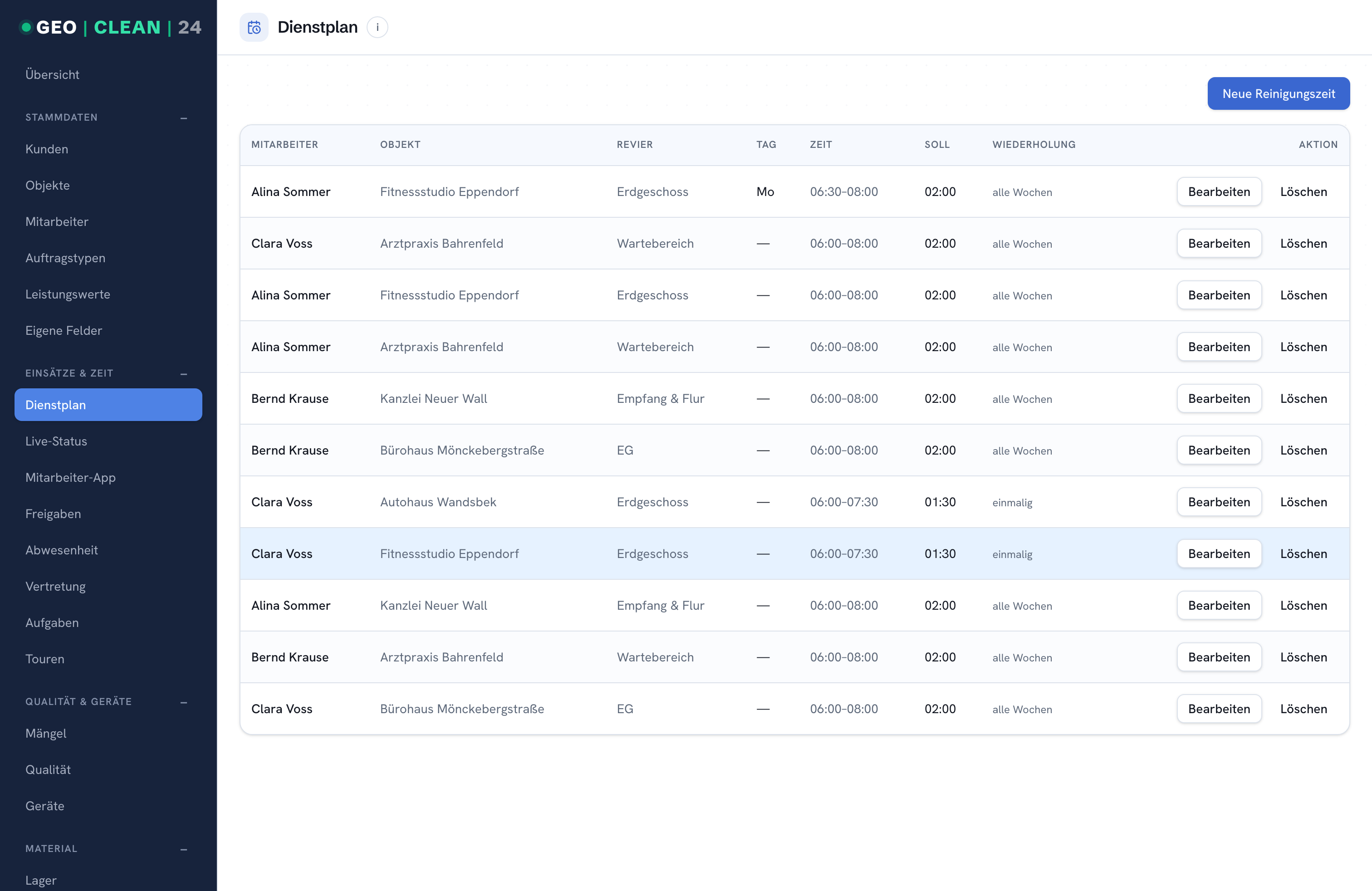Click the Revier column header
This screenshot has width=1372, height=891.
click(x=634, y=145)
